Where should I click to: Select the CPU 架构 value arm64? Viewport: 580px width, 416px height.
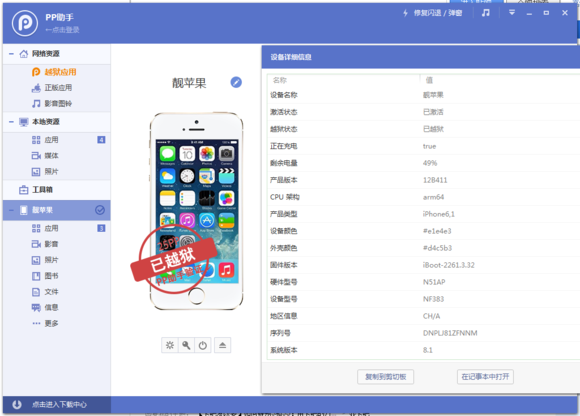click(x=433, y=197)
